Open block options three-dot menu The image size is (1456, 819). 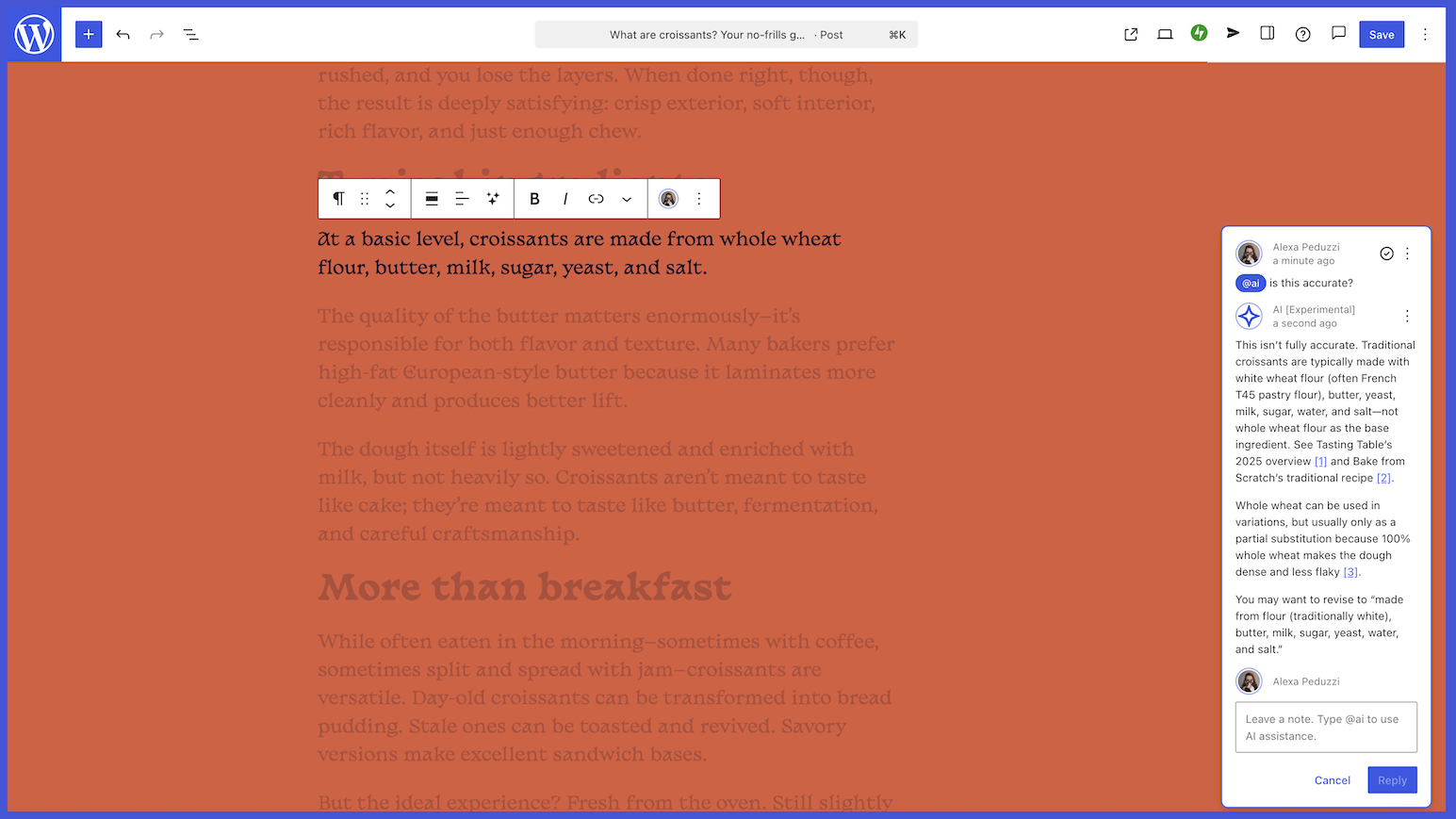point(699,199)
